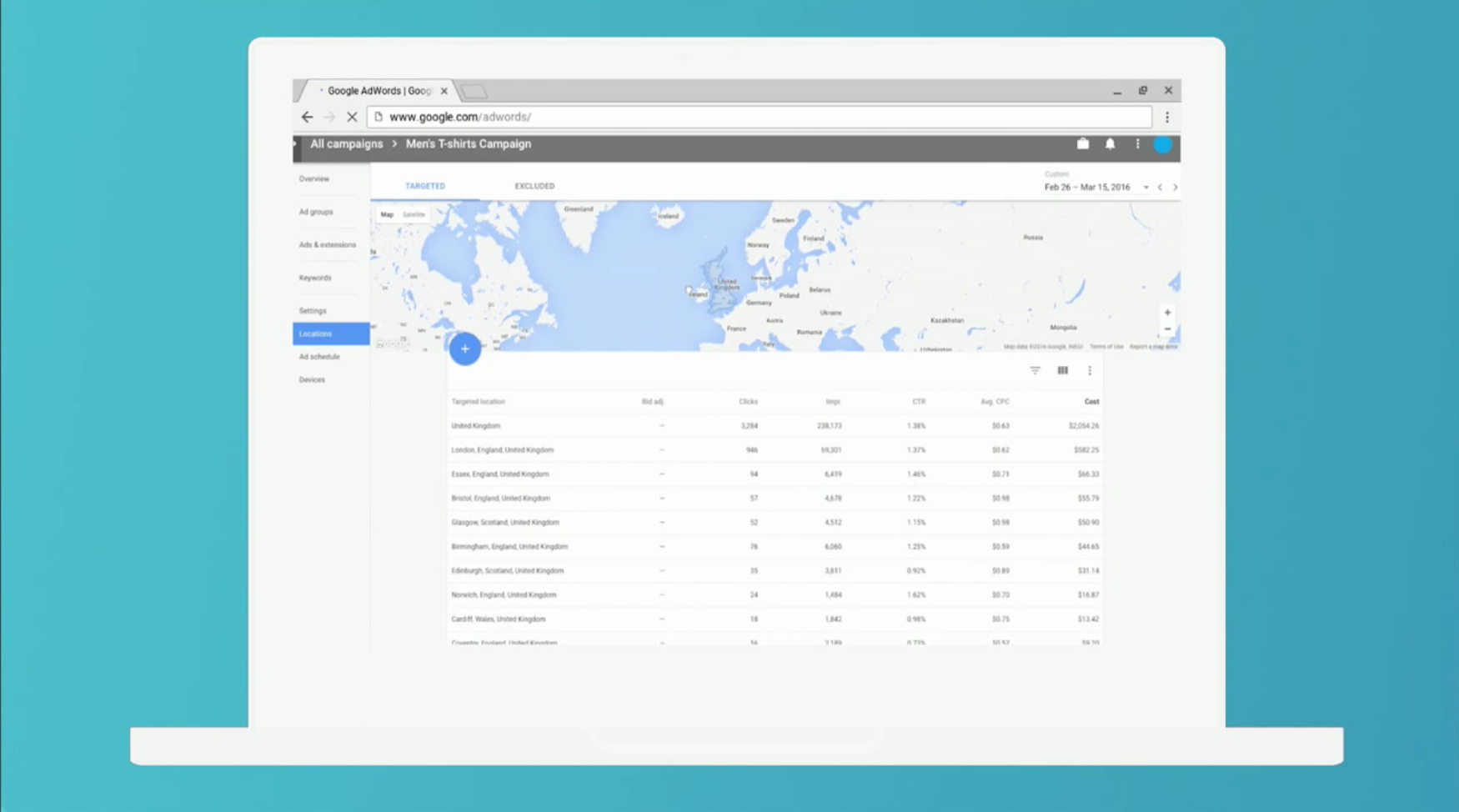This screenshot has width=1459, height=812.
Task: Zoom in on the map
Action: pos(1167,312)
